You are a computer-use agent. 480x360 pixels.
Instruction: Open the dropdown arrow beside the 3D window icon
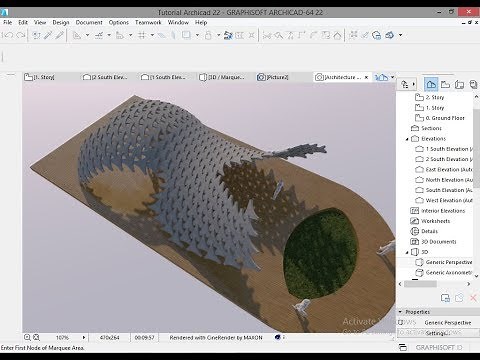400,35
